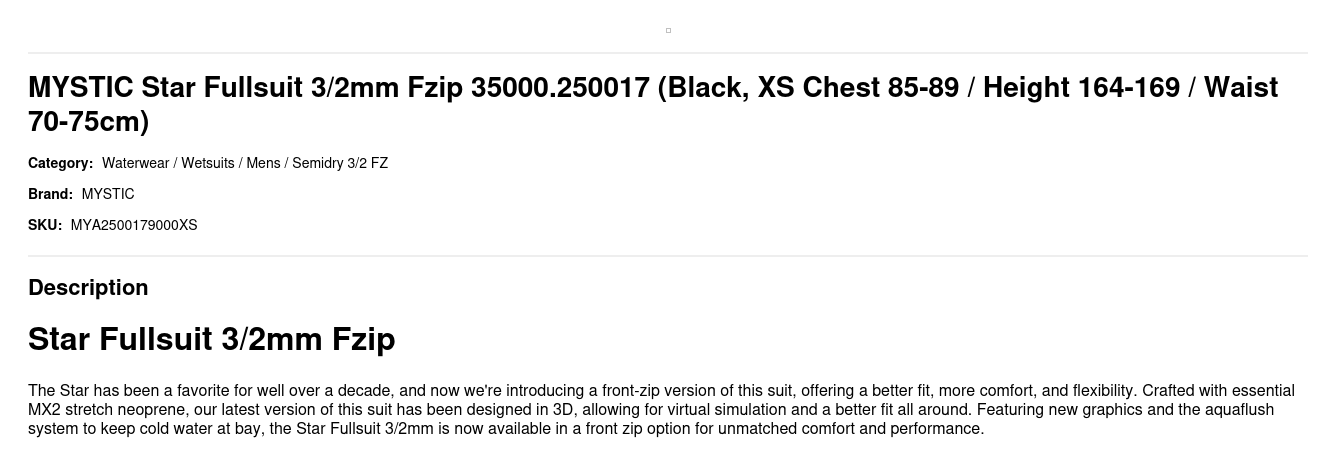Select the Mens category breadcrumb
This screenshot has height=468, width=1328.
click(x=263, y=163)
